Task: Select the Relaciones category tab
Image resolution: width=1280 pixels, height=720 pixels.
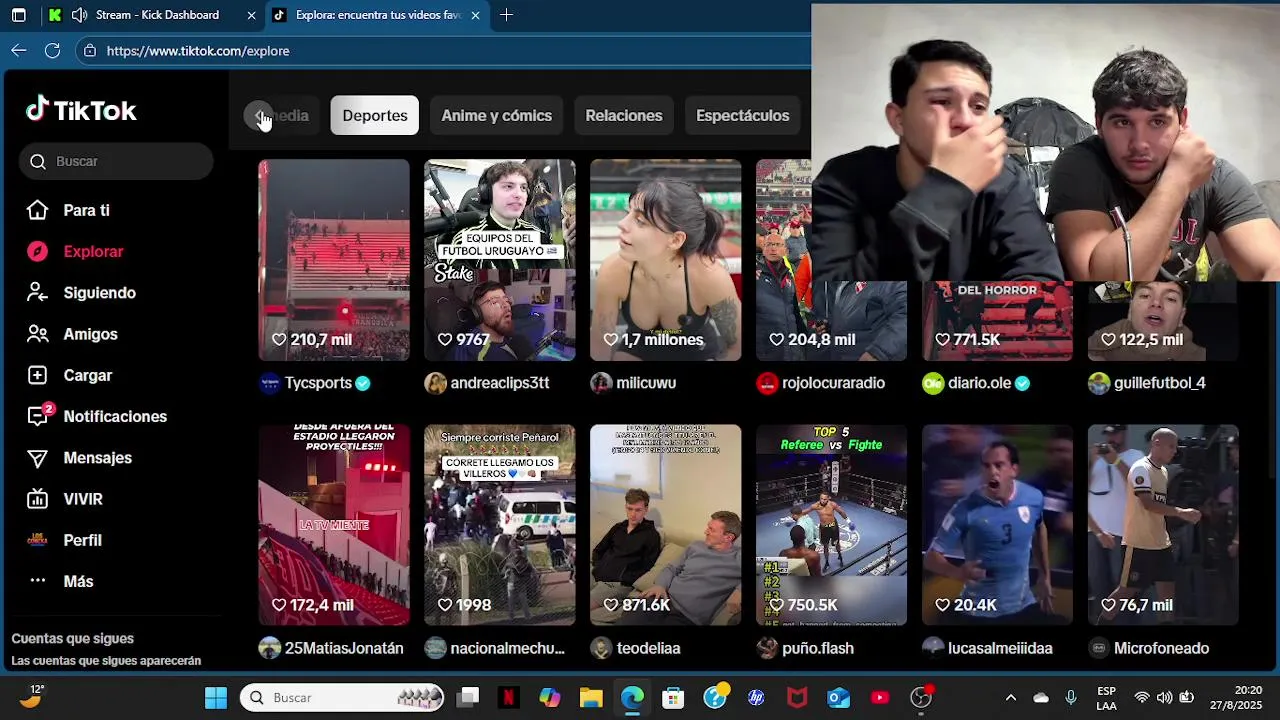Action: click(x=624, y=115)
